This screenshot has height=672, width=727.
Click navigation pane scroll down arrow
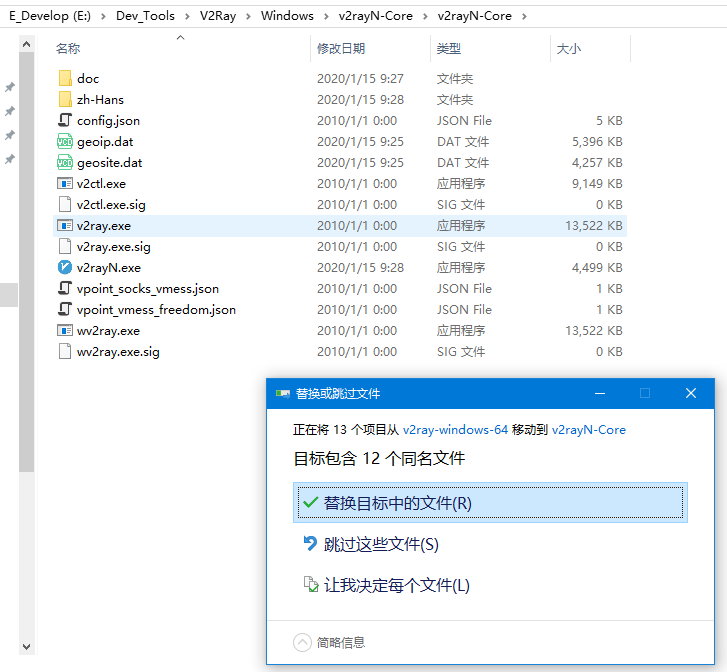pyautogui.click(x=26, y=646)
